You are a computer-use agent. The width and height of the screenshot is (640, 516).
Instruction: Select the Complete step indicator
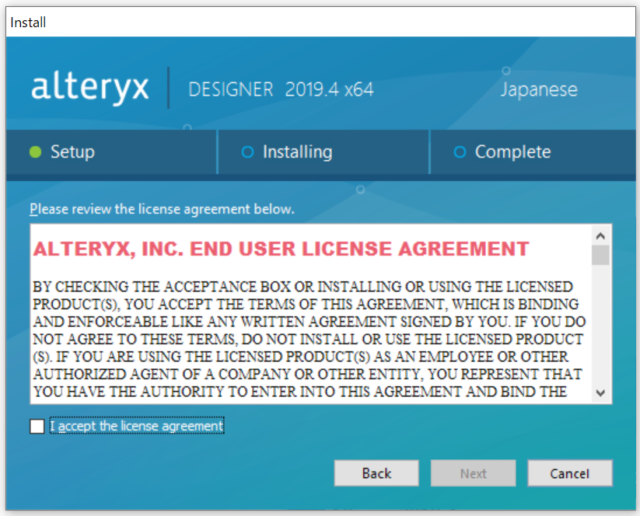pos(533,152)
